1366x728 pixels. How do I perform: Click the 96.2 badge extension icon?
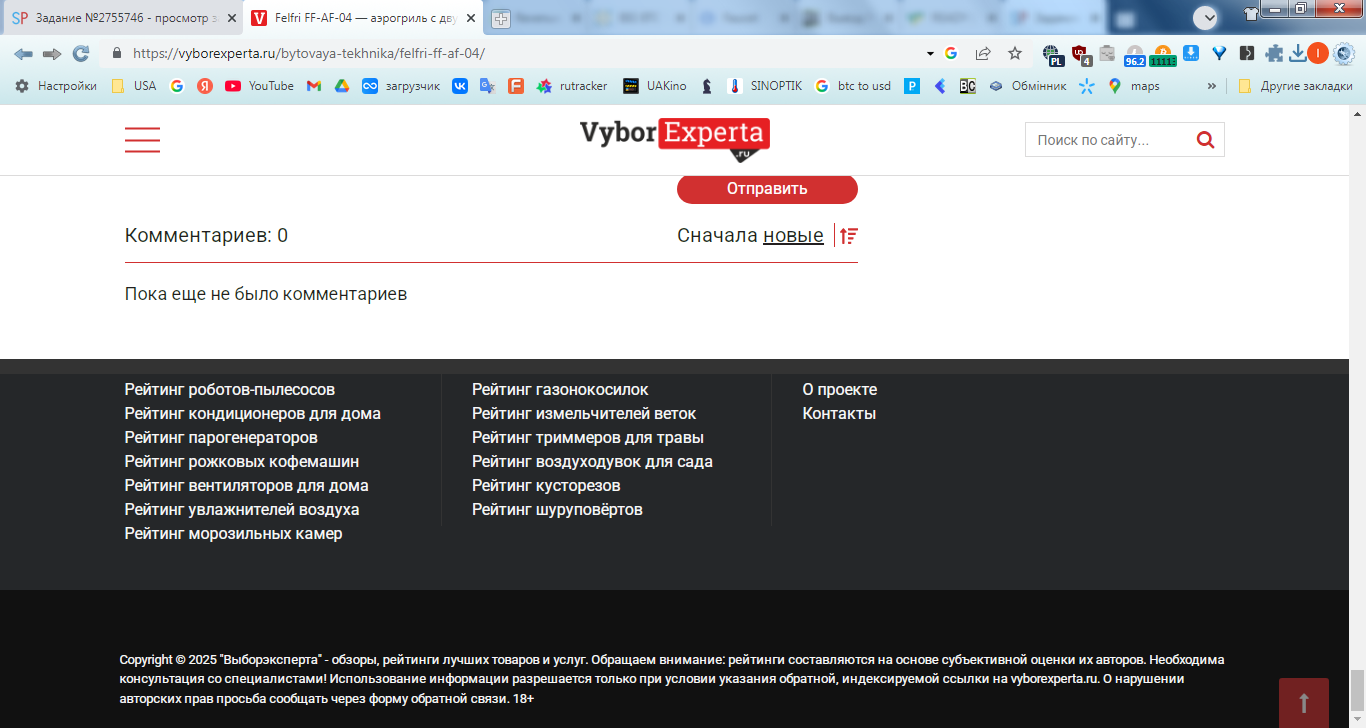(1134, 55)
